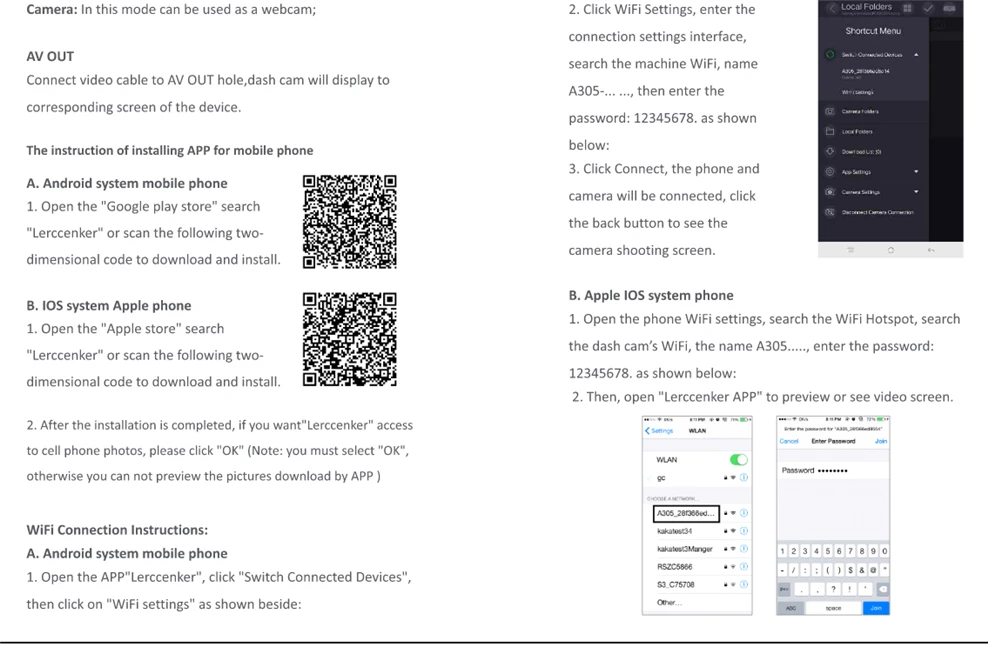Open info icon for gc network
Viewport: 988px width, 653px height.
744,478
